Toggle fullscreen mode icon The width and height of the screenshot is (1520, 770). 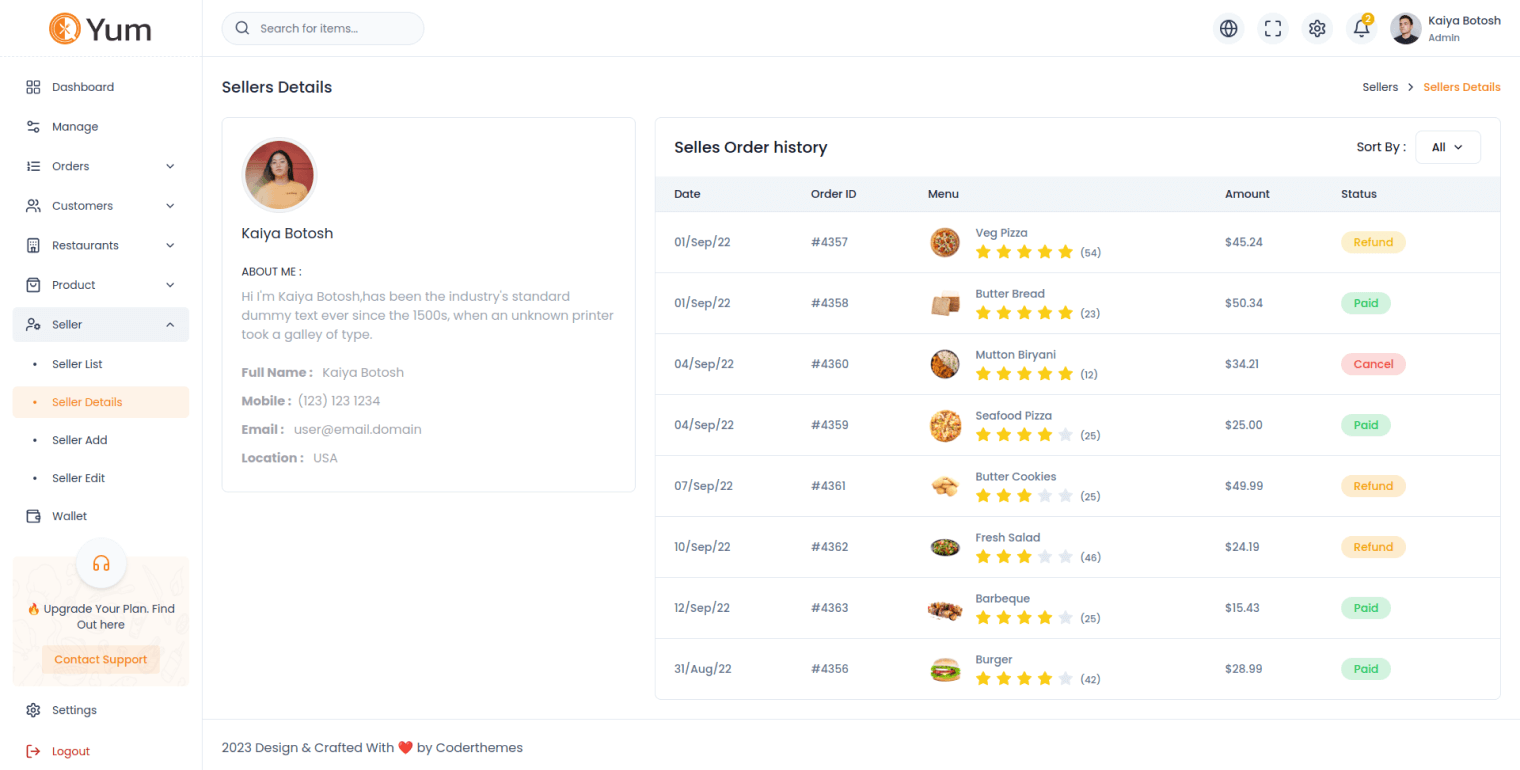[x=1272, y=29]
